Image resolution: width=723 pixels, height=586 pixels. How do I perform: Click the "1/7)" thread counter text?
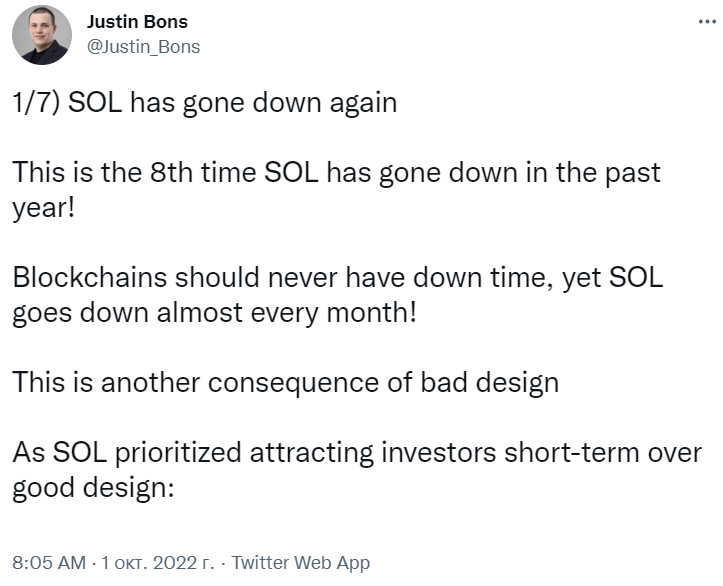[x=36, y=102]
